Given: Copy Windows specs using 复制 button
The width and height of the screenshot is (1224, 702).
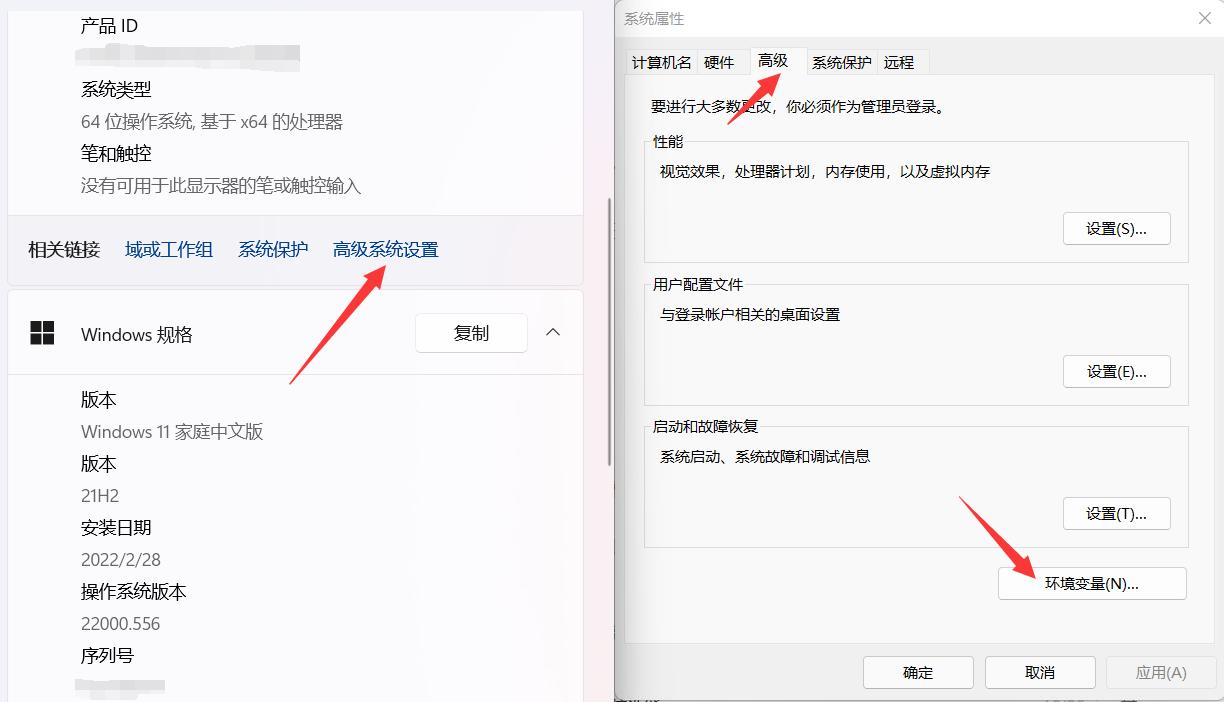Looking at the screenshot, I should [470, 333].
